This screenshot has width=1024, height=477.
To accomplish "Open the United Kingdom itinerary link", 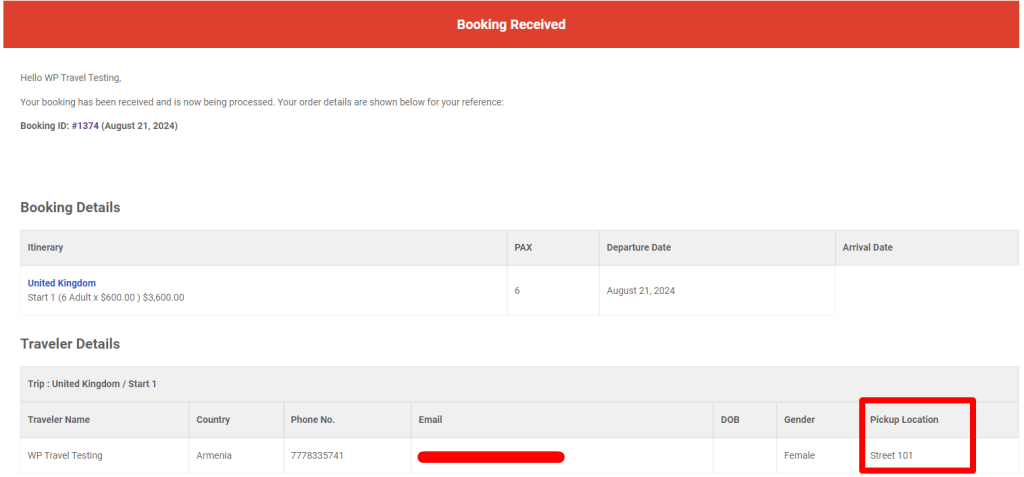I will click(x=62, y=283).
